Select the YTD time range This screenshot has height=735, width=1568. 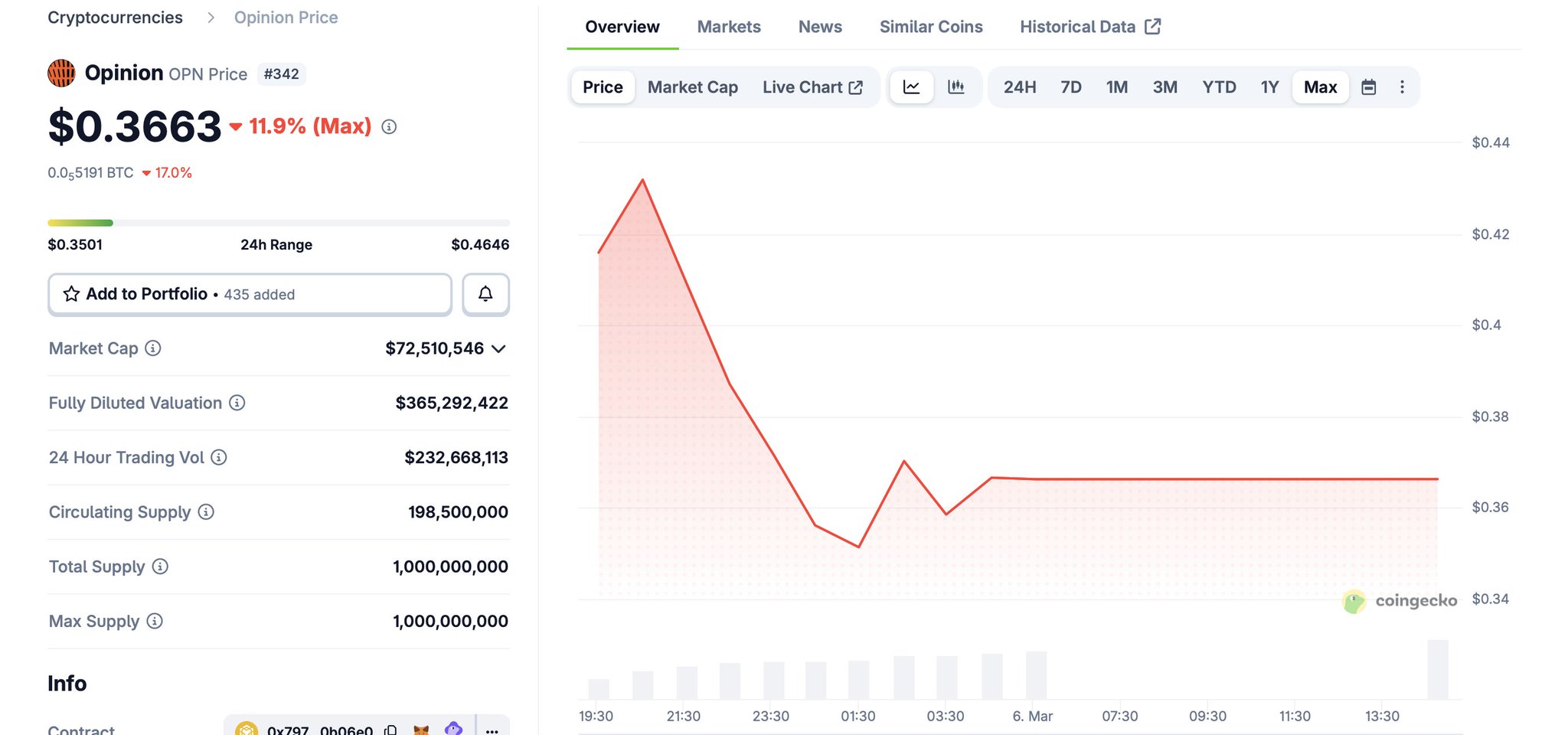pos(1219,87)
